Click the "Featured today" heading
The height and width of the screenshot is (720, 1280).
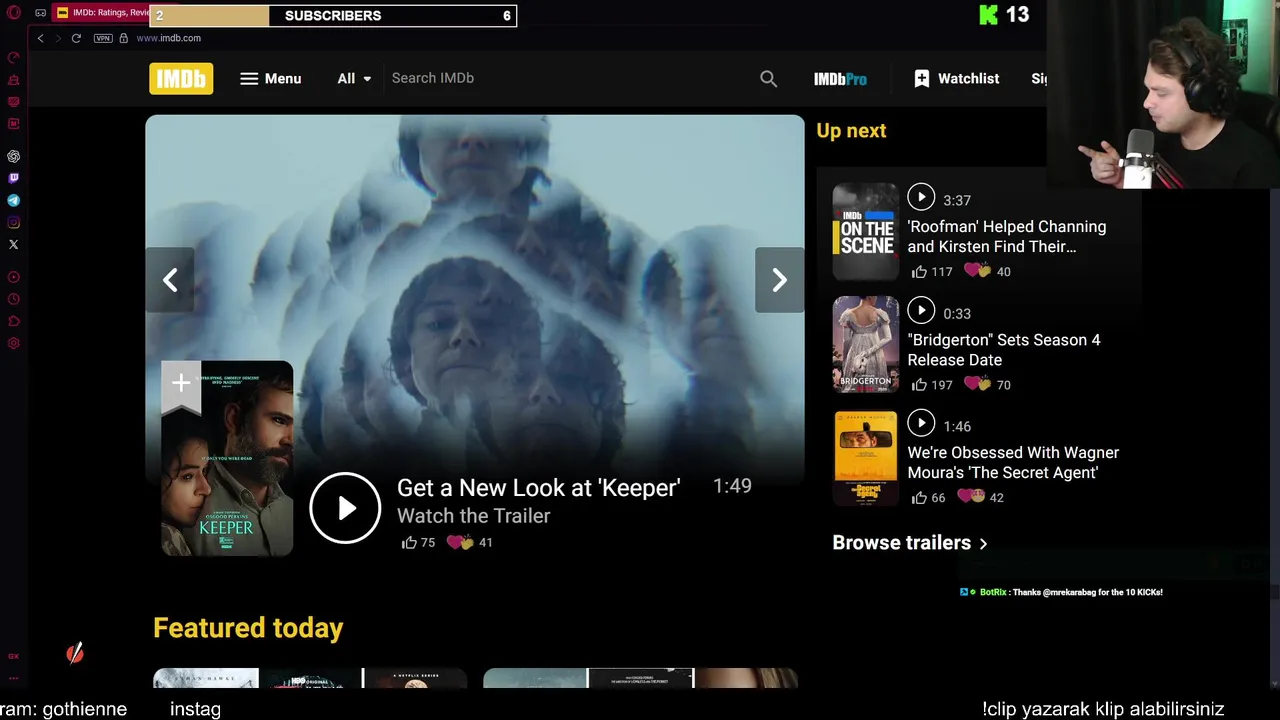pos(248,628)
